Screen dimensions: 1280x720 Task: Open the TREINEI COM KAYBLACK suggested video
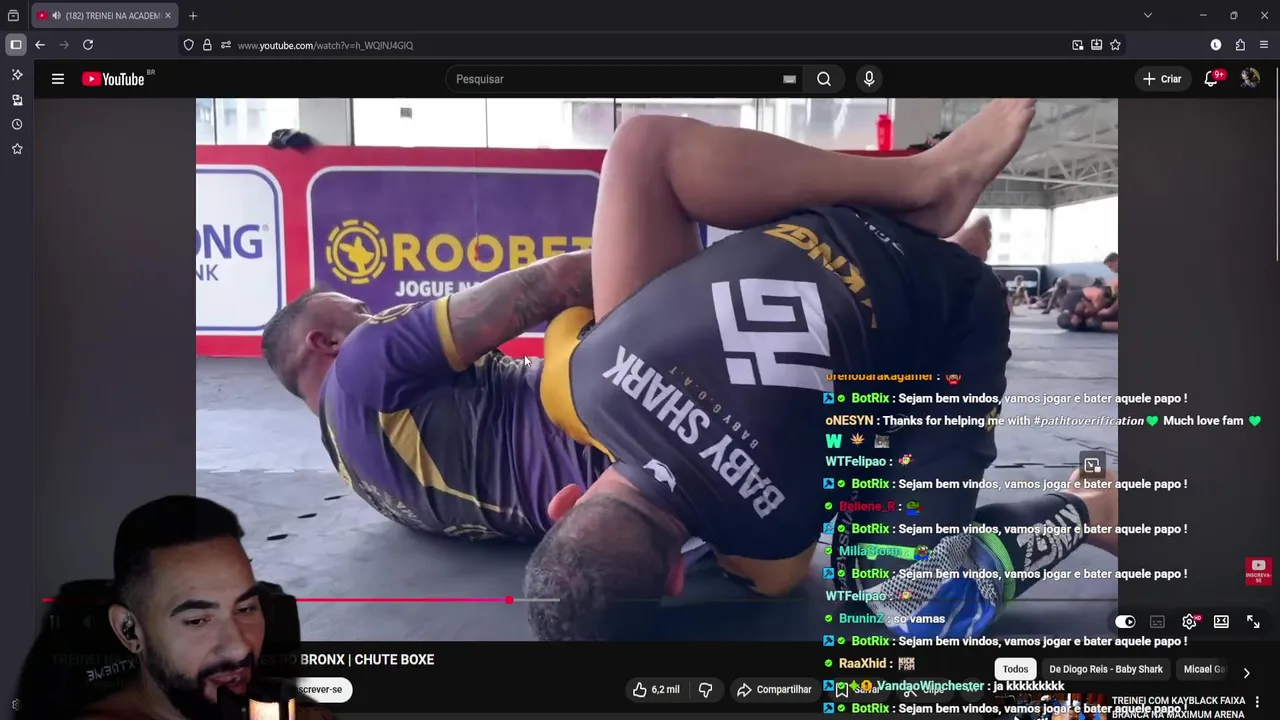pos(1177,707)
